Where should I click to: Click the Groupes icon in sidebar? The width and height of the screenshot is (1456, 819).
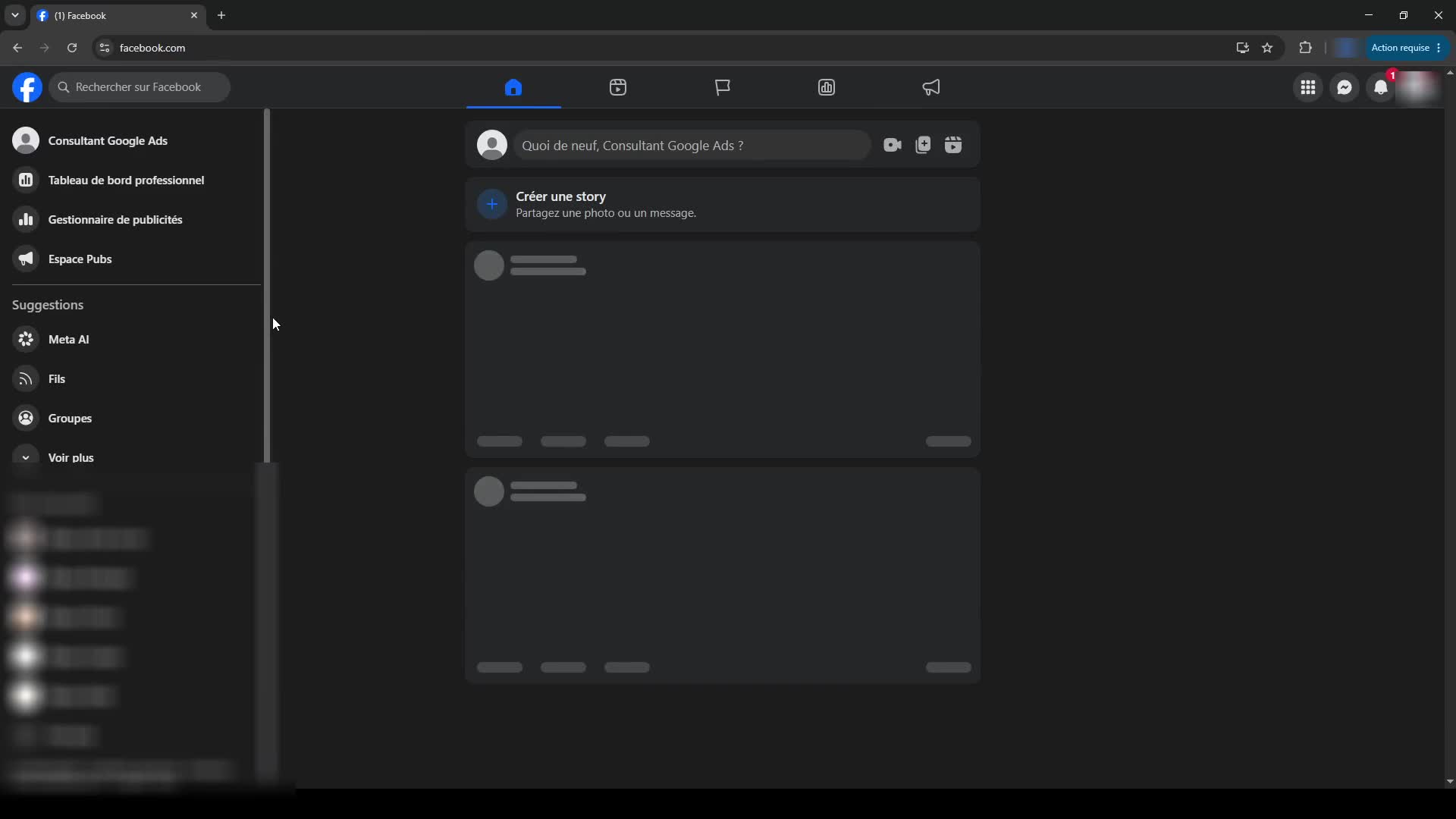[26, 418]
